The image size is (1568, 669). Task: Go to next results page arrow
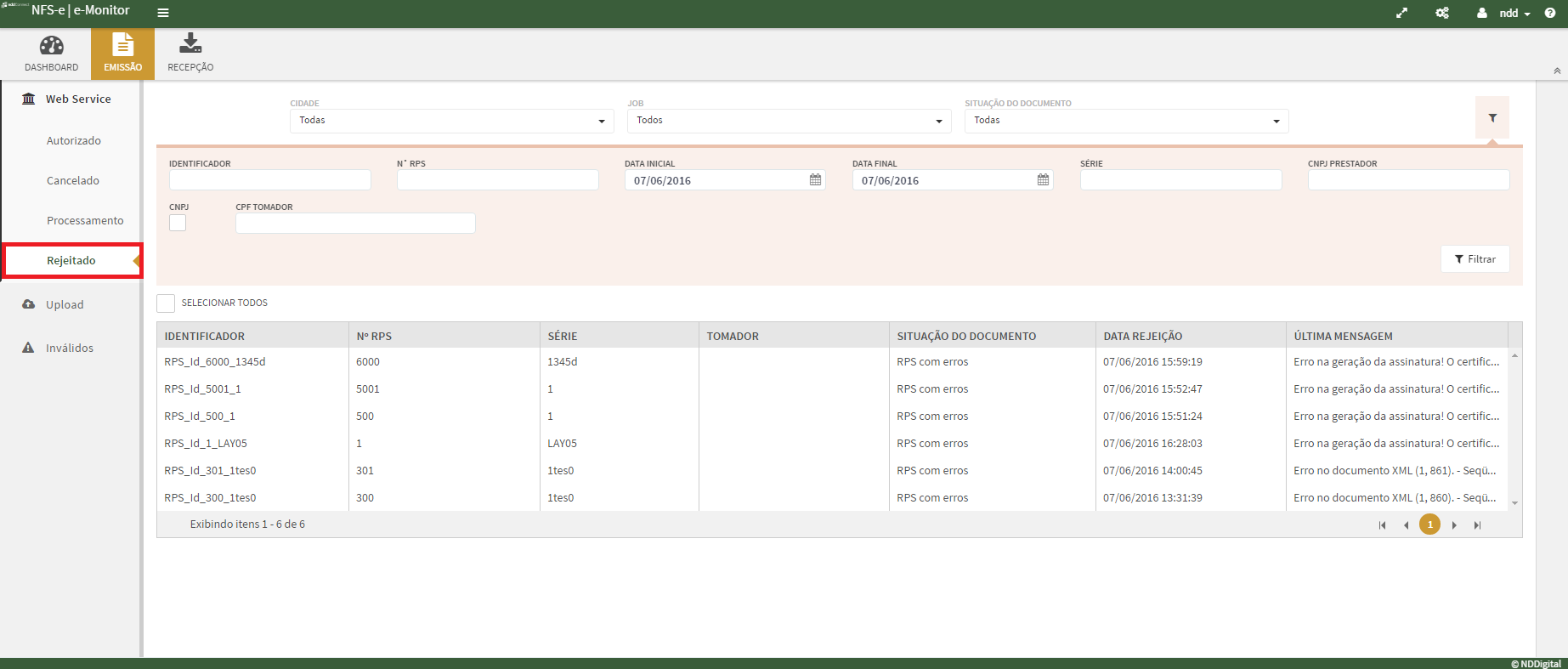tap(1454, 525)
